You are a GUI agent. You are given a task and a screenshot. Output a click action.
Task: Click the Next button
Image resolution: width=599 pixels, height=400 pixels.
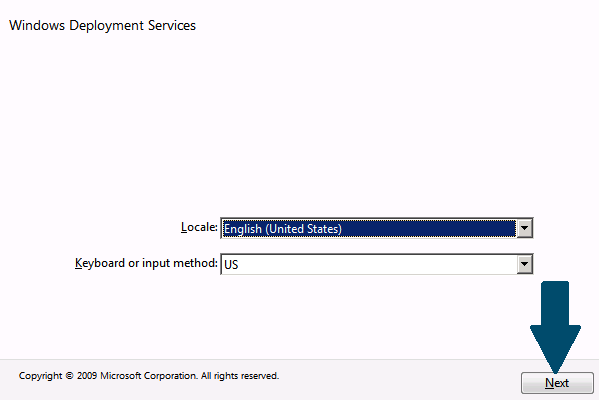coord(557,382)
